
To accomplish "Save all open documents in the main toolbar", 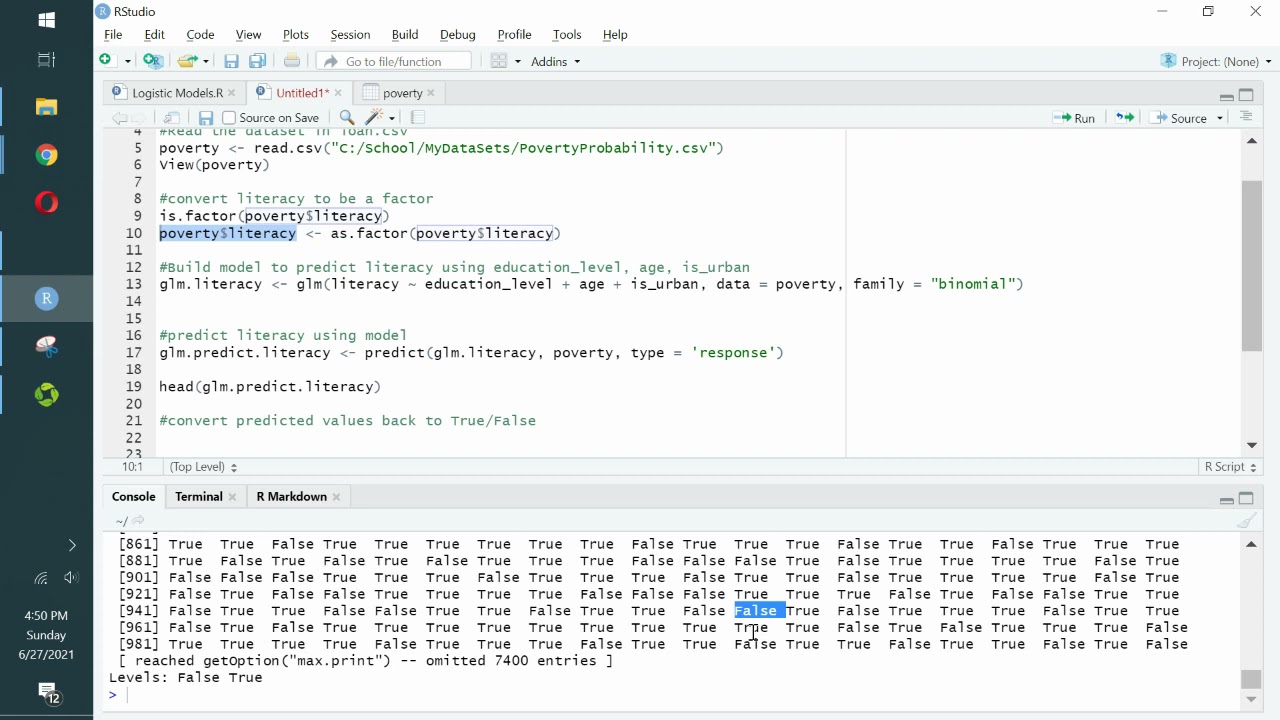I will [x=258, y=61].
